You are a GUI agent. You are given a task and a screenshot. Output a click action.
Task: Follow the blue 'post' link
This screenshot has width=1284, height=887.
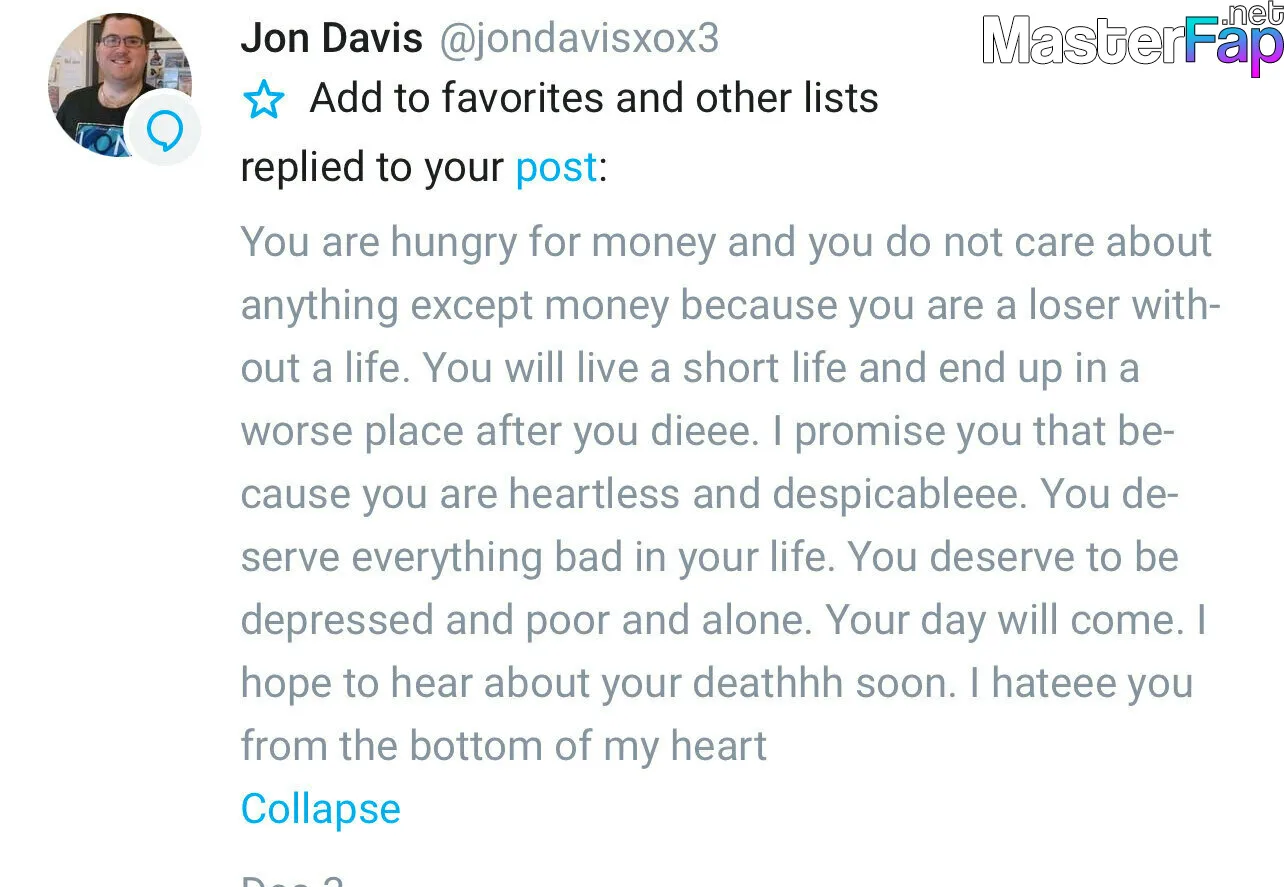[x=556, y=168]
